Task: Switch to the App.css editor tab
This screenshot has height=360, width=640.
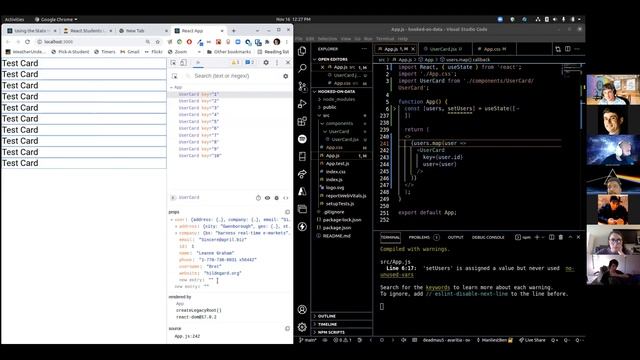Action: pos(494,49)
